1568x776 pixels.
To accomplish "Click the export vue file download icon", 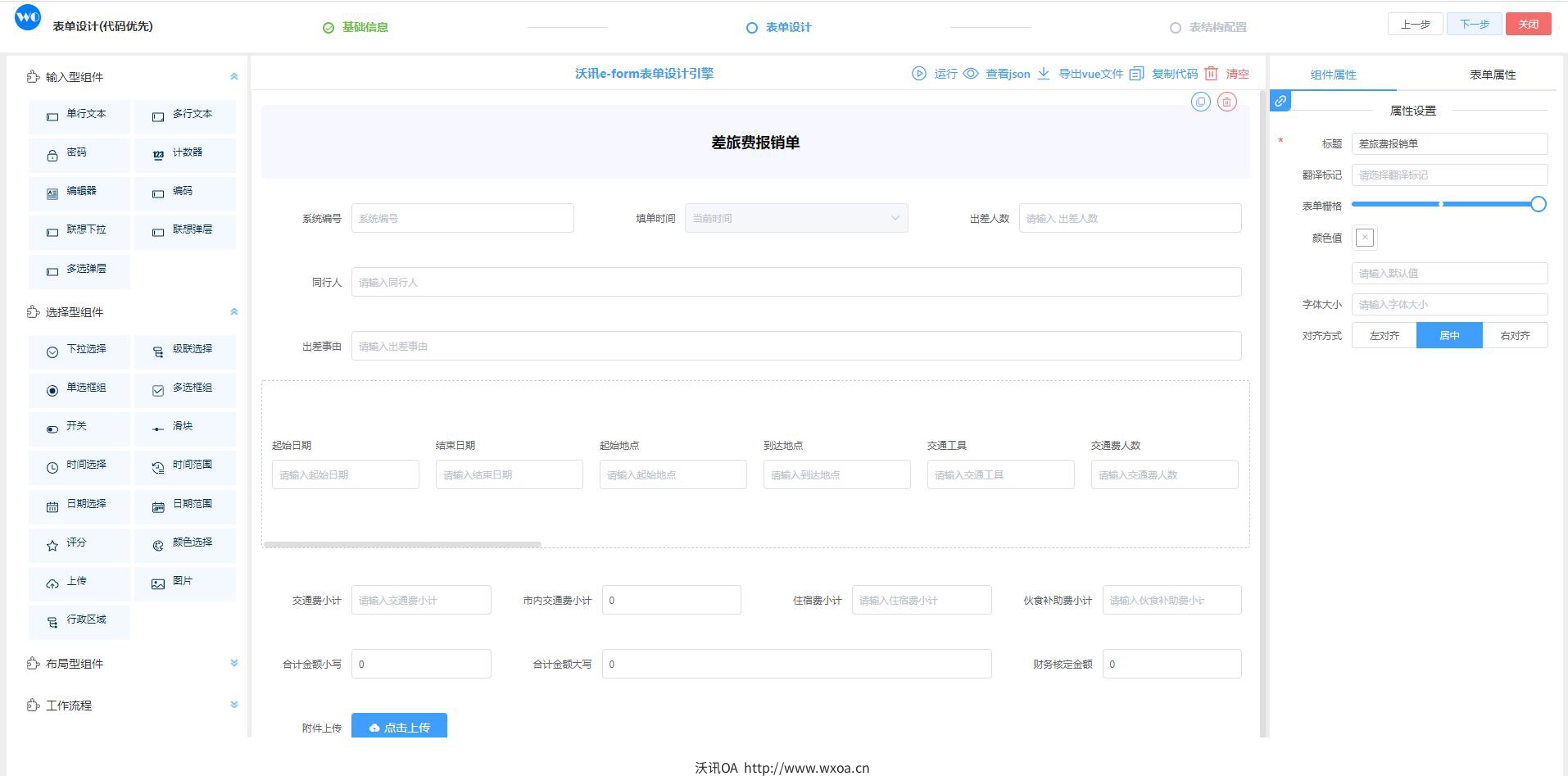I will [x=1044, y=74].
